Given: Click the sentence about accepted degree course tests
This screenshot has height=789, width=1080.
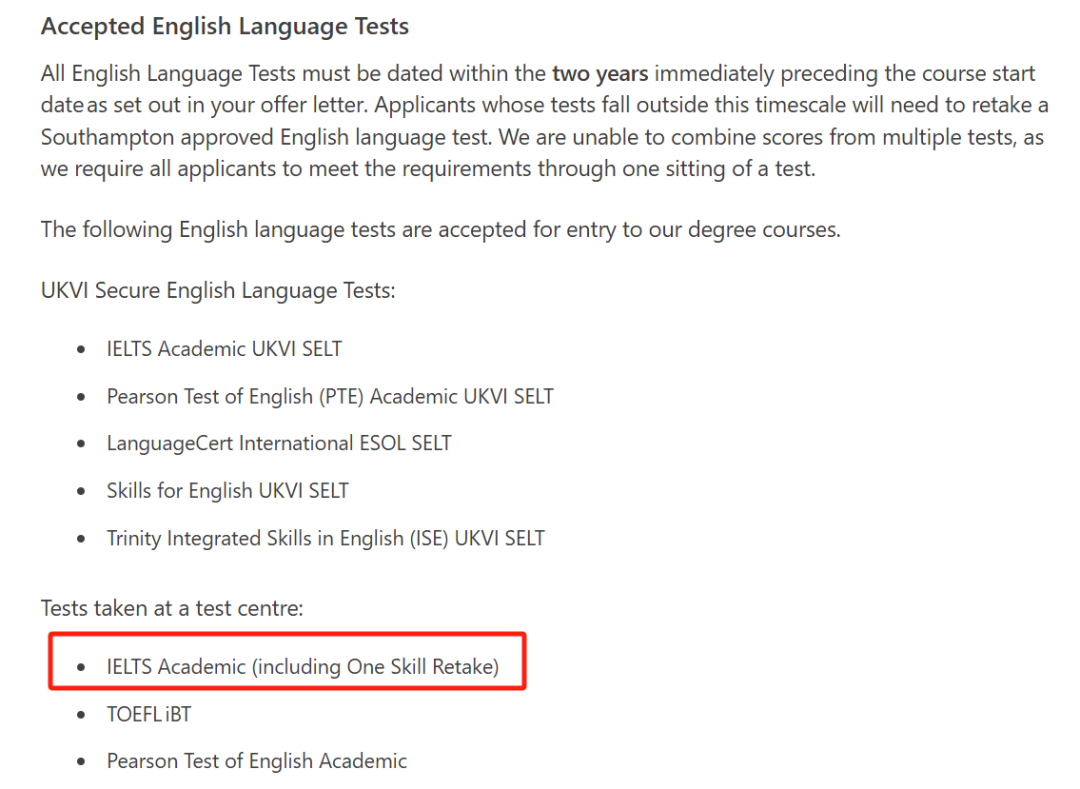Looking at the screenshot, I should [x=441, y=229].
